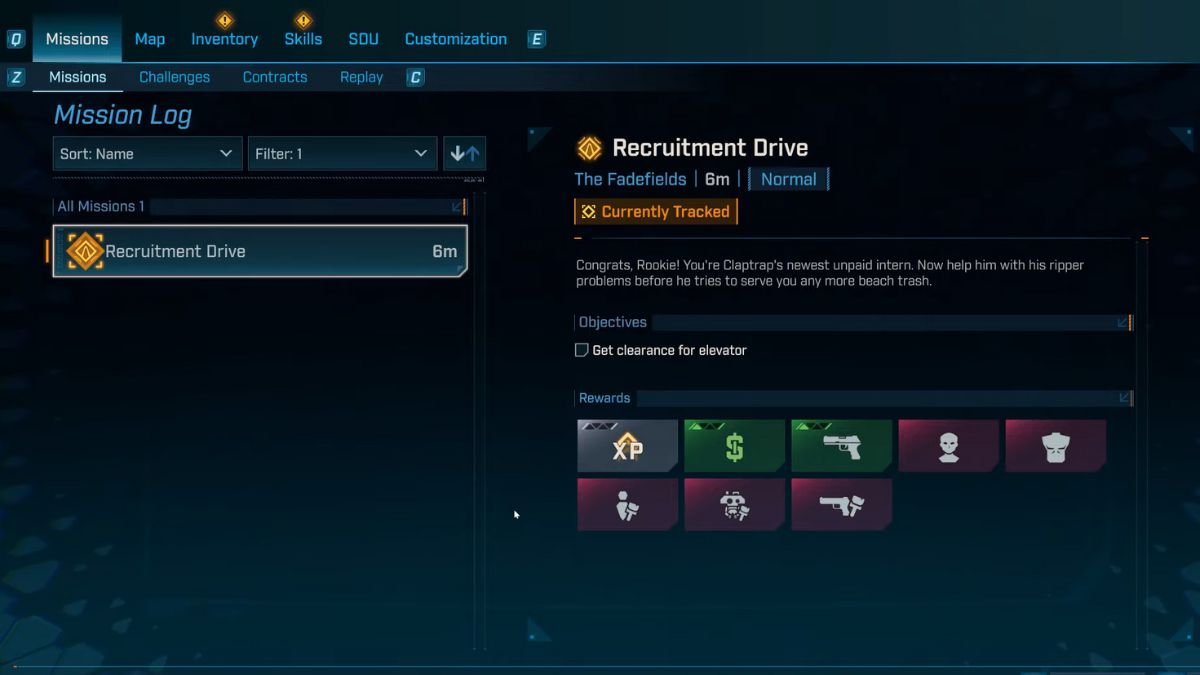Image resolution: width=1200 pixels, height=675 pixels.
Task: Click the robot drone skin reward icon
Action: (x=734, y=505)
